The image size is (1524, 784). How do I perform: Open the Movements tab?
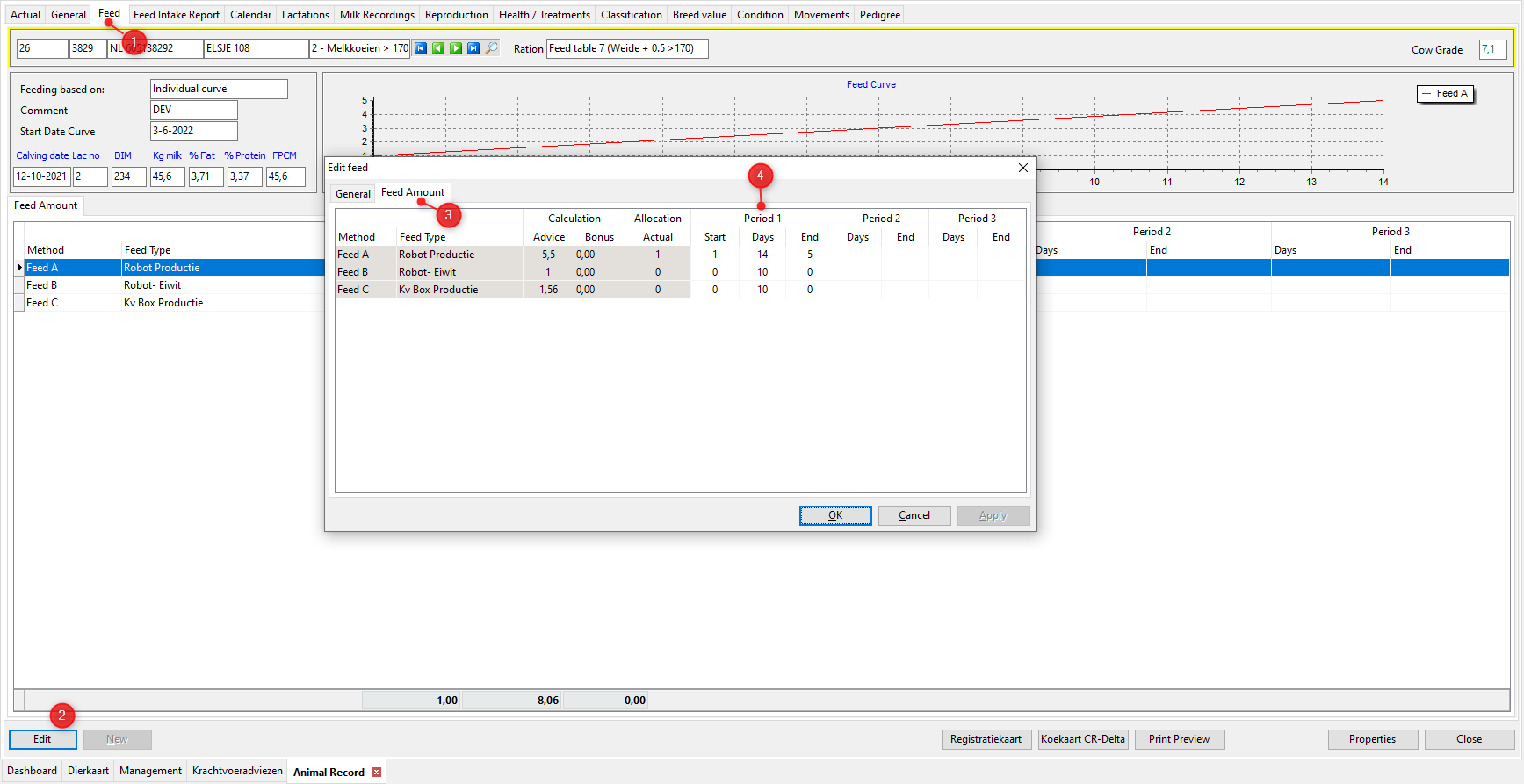(821, 15)
